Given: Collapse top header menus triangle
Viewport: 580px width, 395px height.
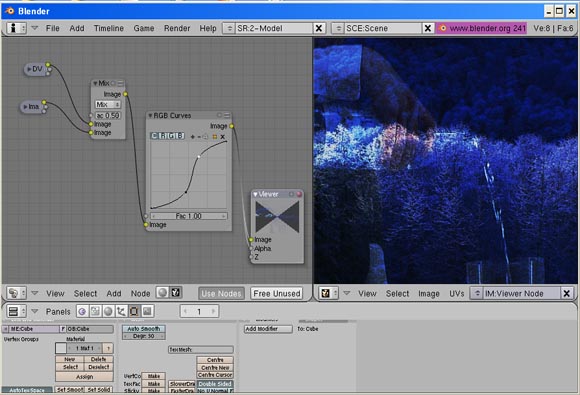Looking at the screenshot, I should (35, 28).
